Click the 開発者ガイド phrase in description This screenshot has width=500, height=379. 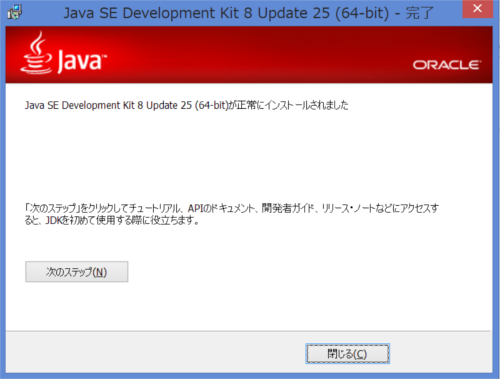click(x=288, y=208)
